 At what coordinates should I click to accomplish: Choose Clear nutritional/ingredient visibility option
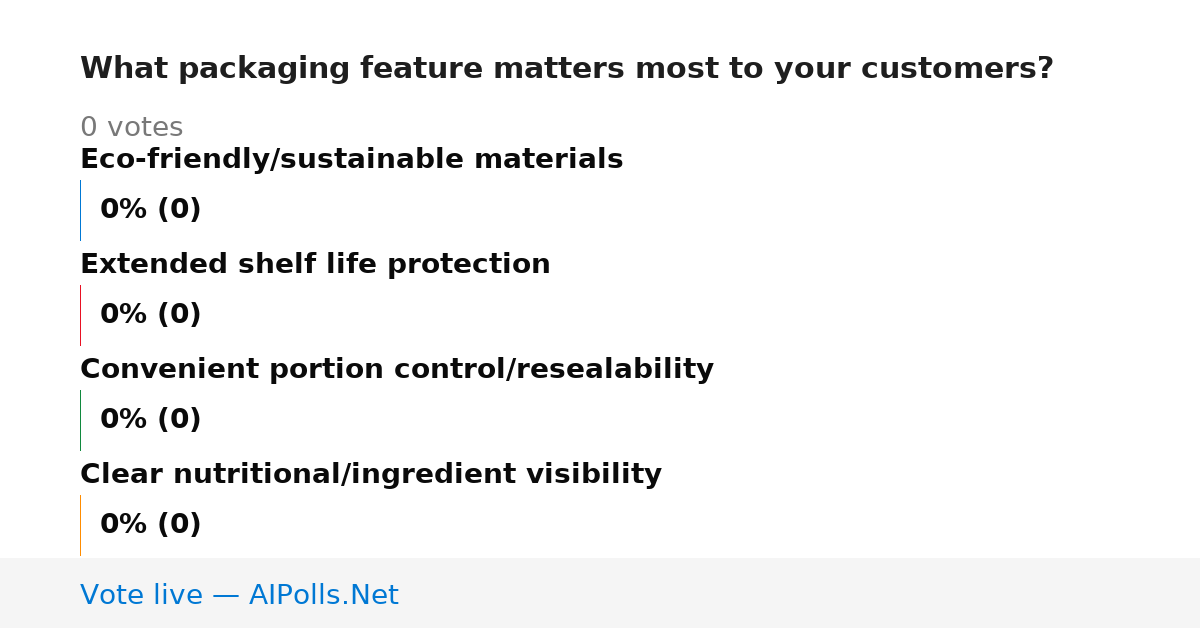coord(371,475)
